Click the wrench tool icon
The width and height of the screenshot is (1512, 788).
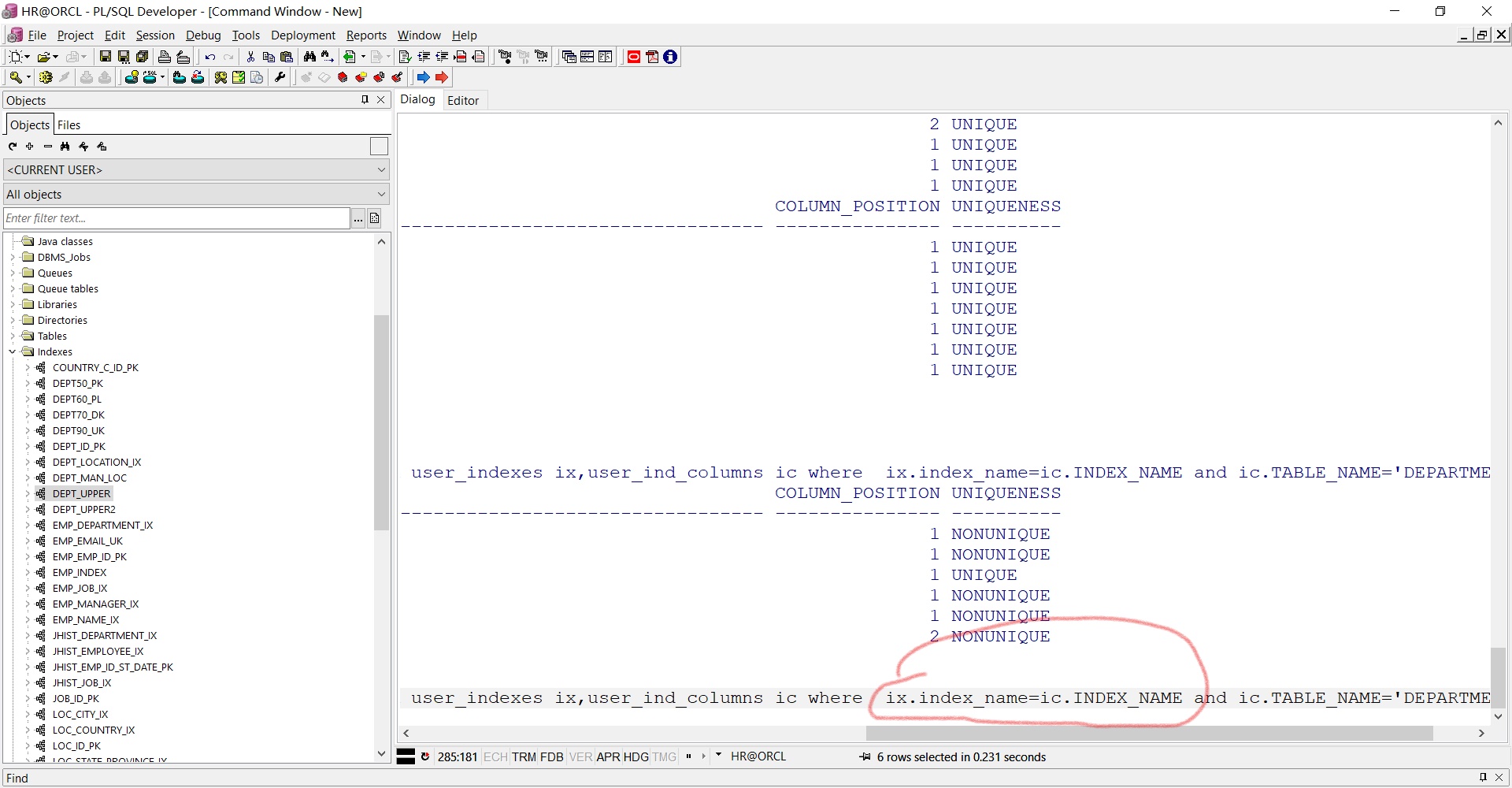coord(280,77)
